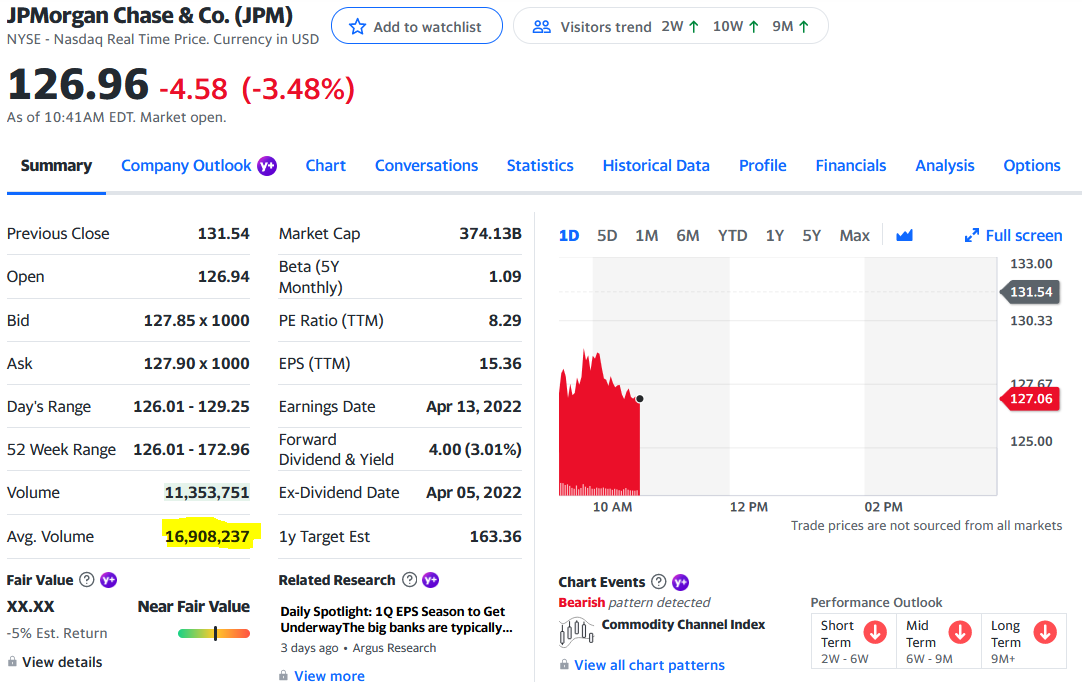Select the 5Y chart range
This screenshot has height=682, width=1082.
pyautogui.click(x=812, y=235)
